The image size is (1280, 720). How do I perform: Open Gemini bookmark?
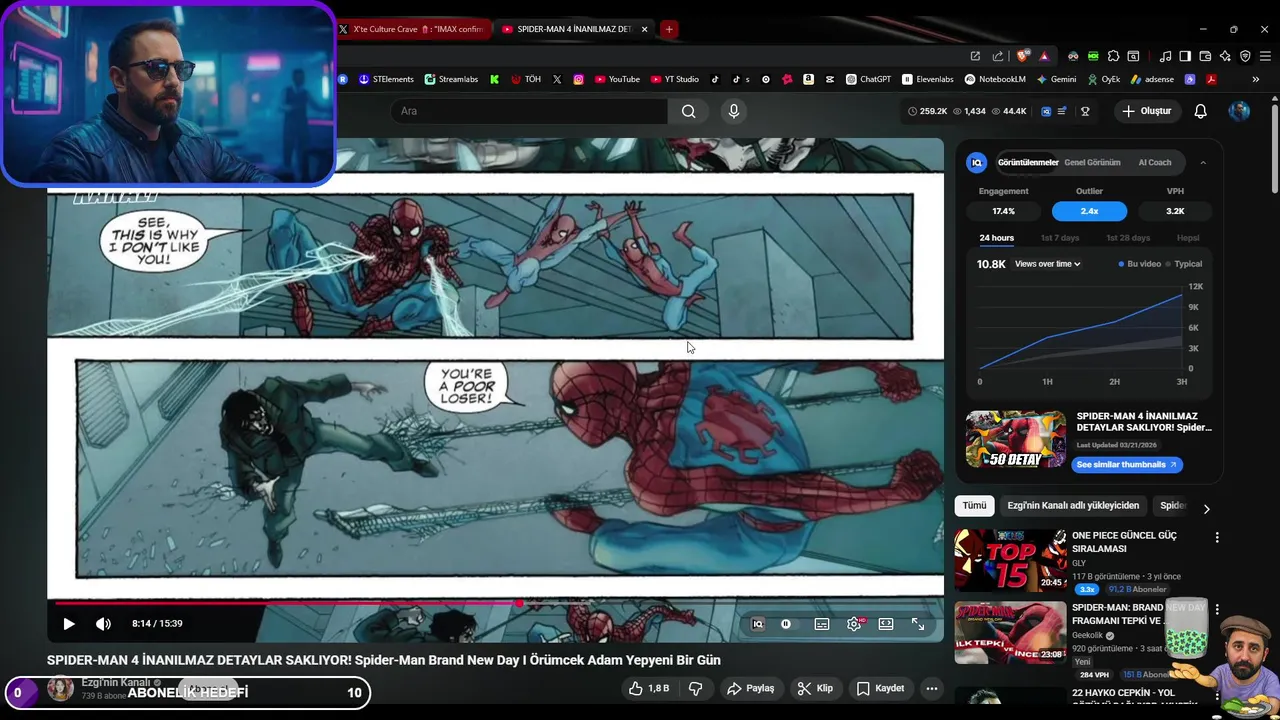[1057, 79]
